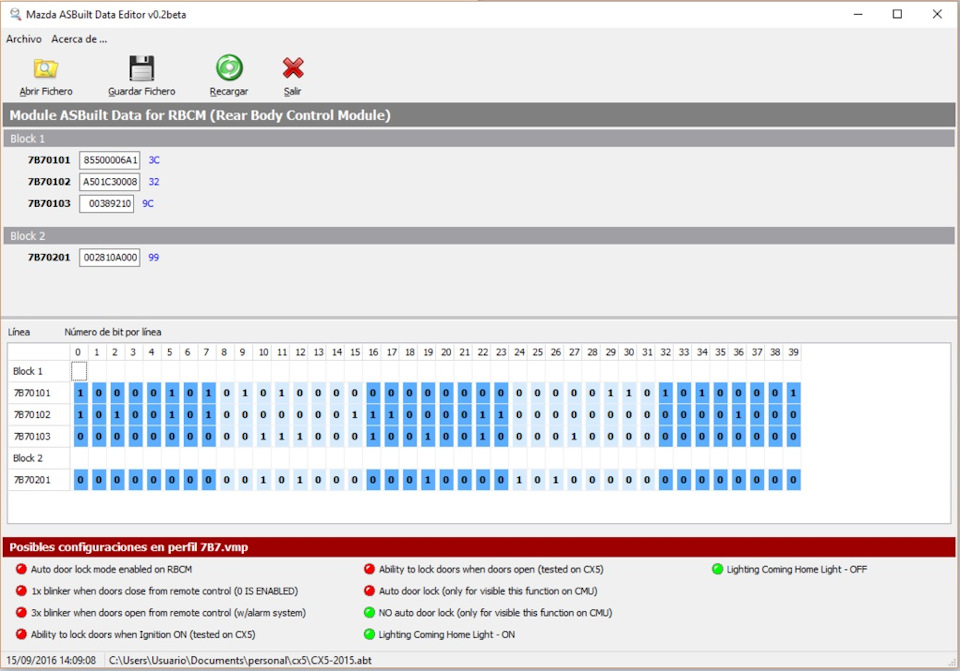Select 3x blinker when doors open option
Screen dimensions: 960x671
(160, 613)
